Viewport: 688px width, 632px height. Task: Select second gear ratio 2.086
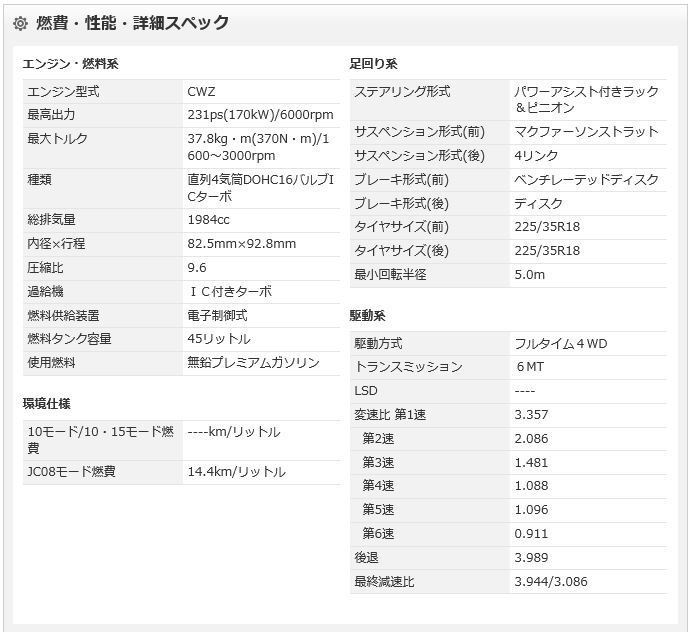[531, 439]
